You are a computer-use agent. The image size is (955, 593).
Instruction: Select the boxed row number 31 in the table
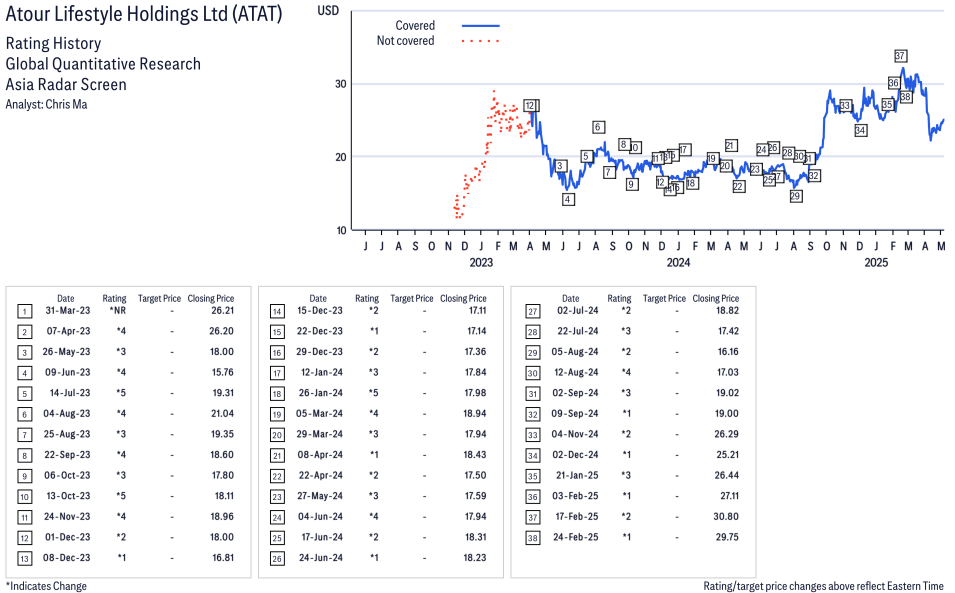(533, 394)
